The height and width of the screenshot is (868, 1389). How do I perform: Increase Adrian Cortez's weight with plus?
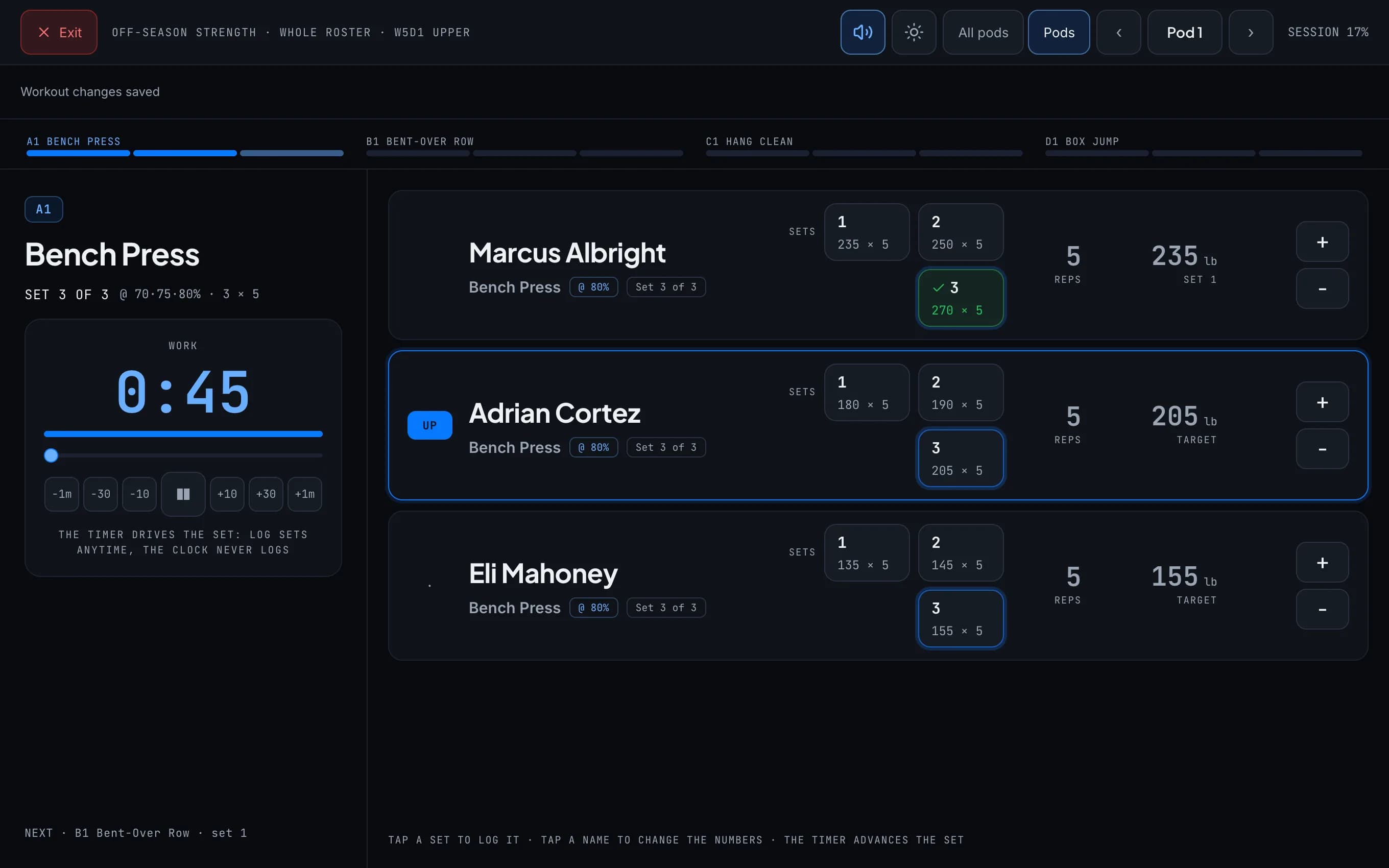tap(1323, 402)
